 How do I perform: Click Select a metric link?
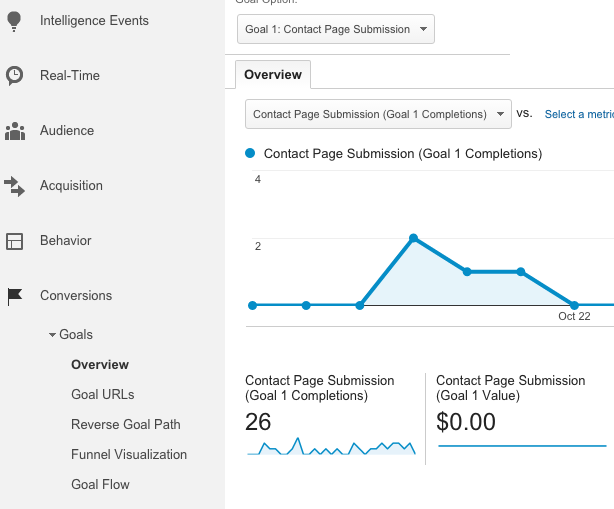point(578,115)
